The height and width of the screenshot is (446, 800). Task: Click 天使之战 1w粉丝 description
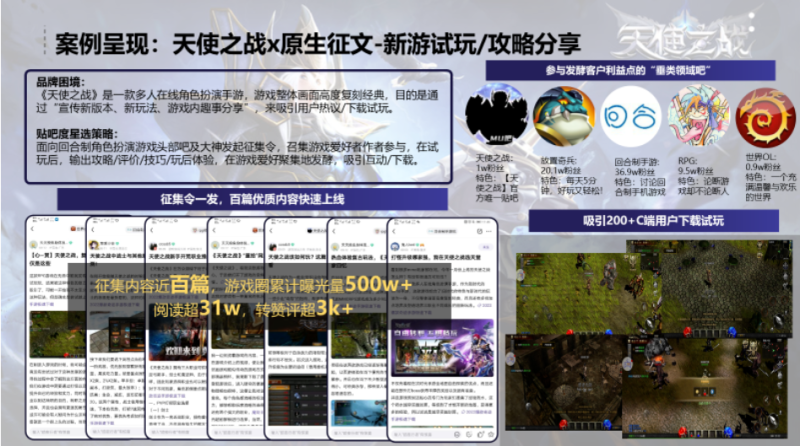[496, 178]
